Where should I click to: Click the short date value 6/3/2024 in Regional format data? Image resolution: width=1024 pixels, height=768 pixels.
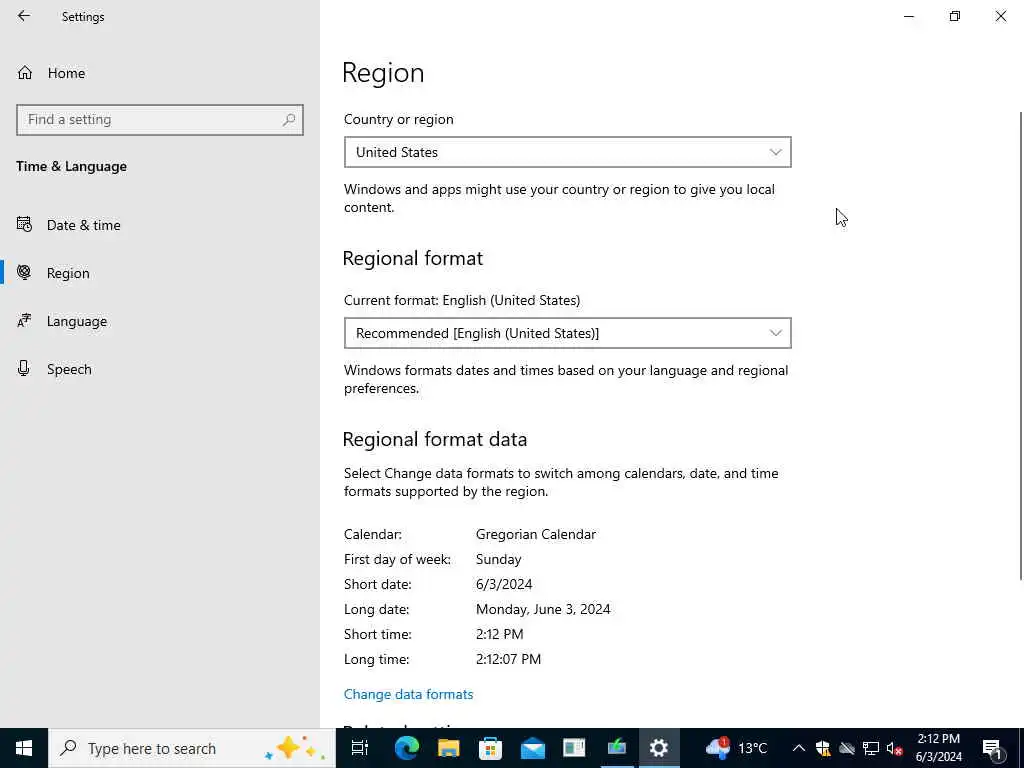click(504, 584)
